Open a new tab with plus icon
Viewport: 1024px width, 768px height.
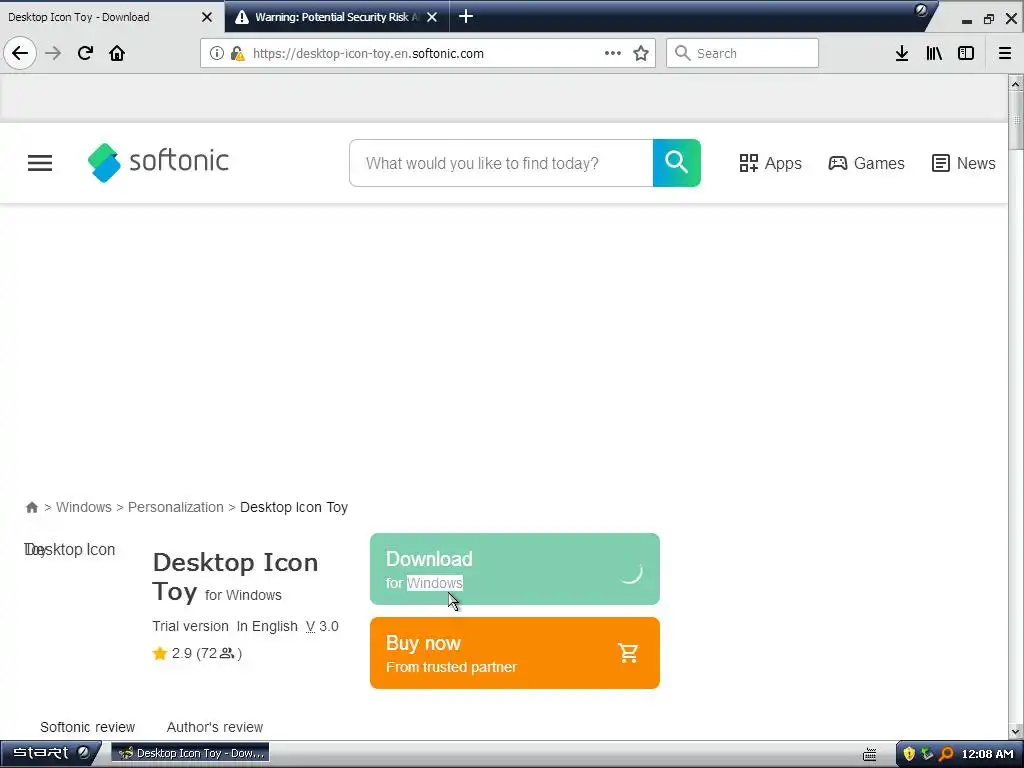[x=466, y=16]
